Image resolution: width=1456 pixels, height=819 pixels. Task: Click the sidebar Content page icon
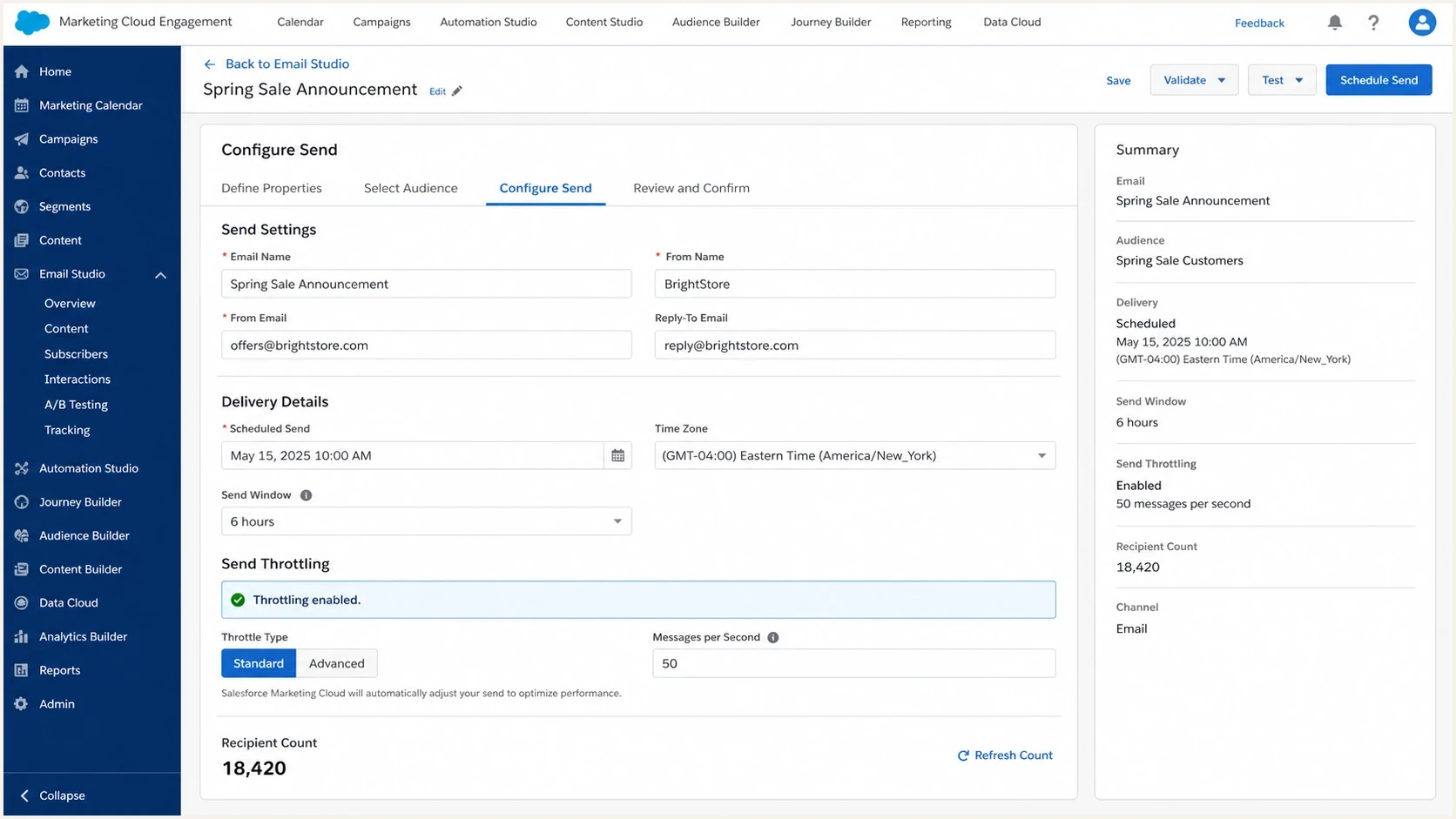point(22,240)
